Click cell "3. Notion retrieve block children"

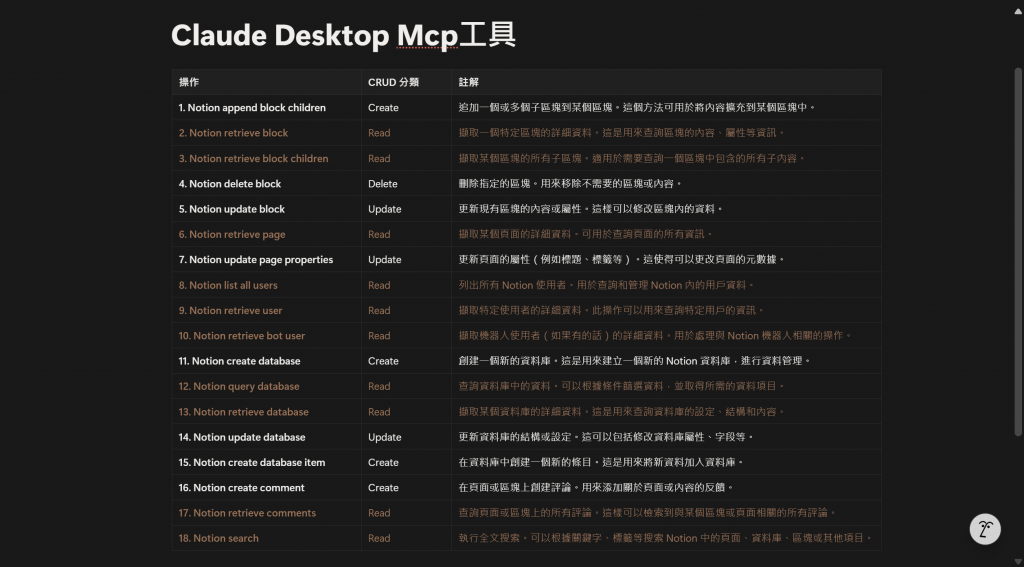click(x=266, y=158)
